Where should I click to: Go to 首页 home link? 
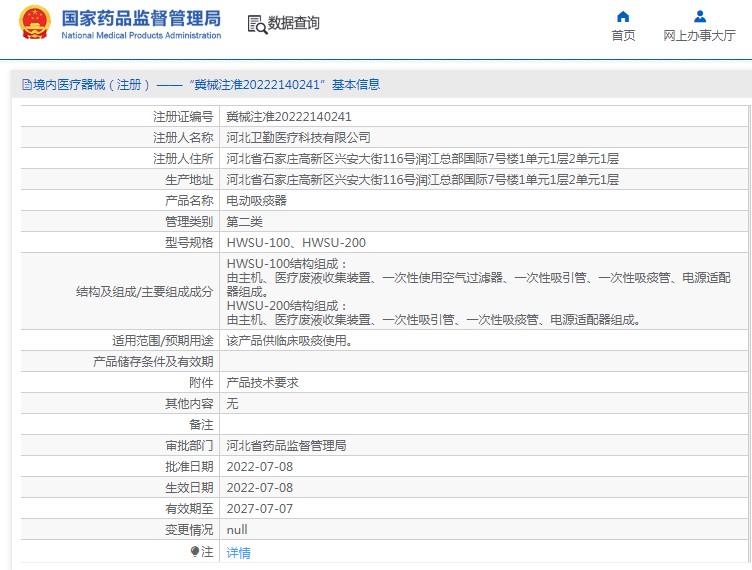[x=623, y=35]
